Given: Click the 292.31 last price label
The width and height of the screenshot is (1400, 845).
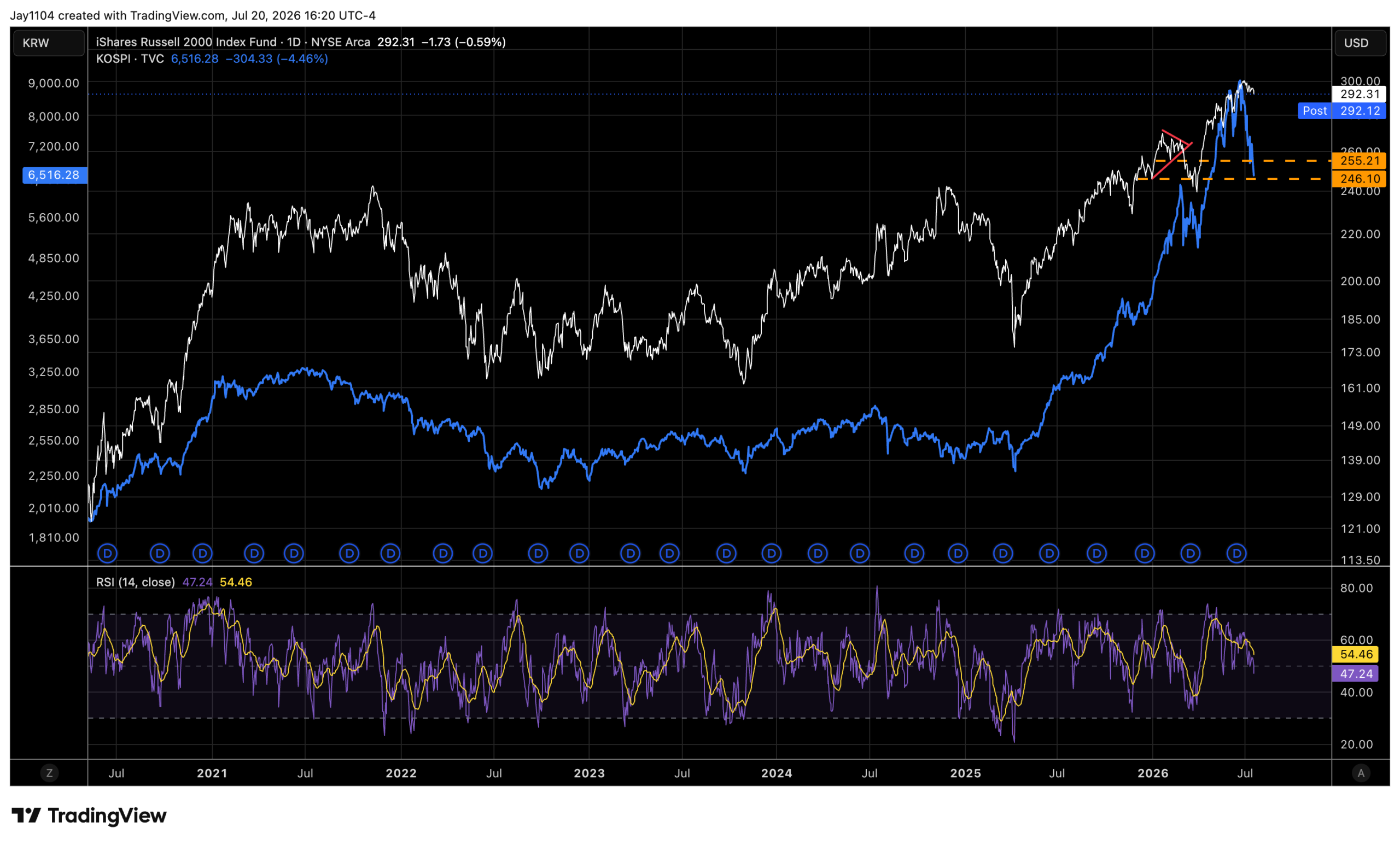Looking at the screenshot, I should [x=1359, y=94].
